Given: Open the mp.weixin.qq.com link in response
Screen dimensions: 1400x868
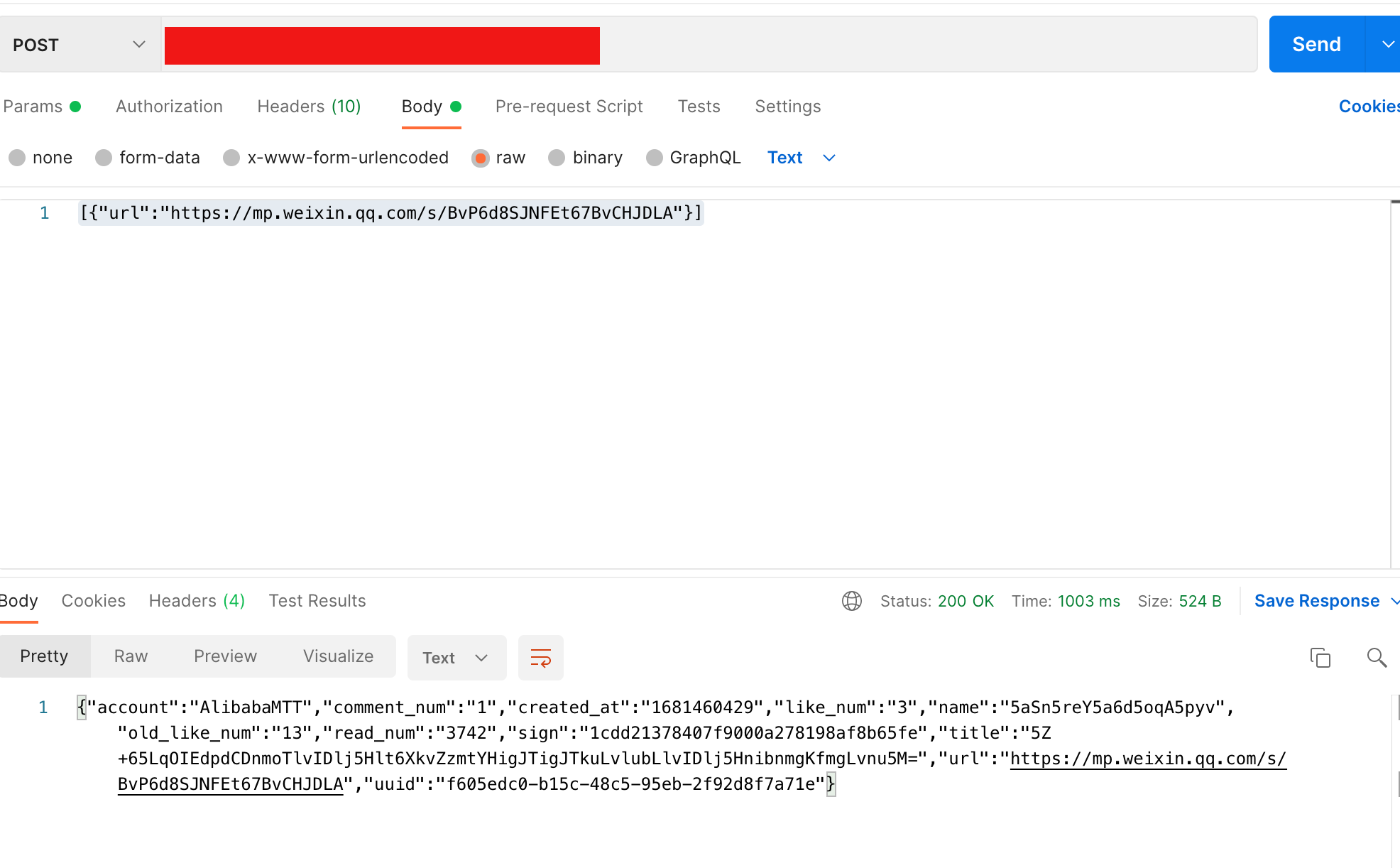Looking at the screenshot, I should [1147, 759].
